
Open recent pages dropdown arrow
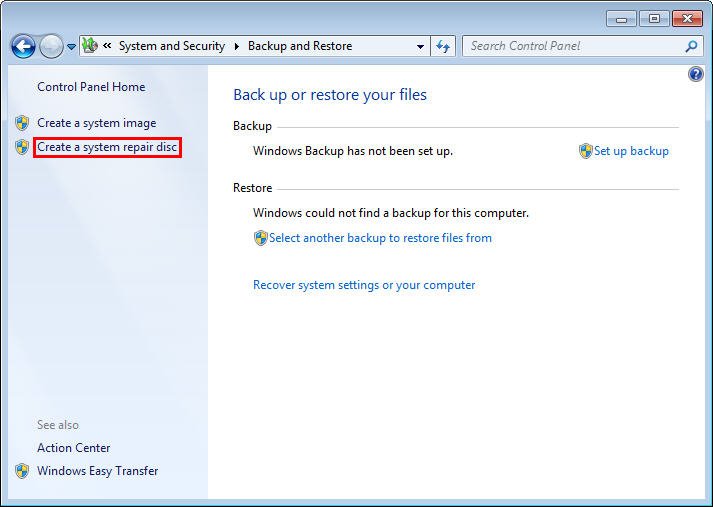(71, 46)
